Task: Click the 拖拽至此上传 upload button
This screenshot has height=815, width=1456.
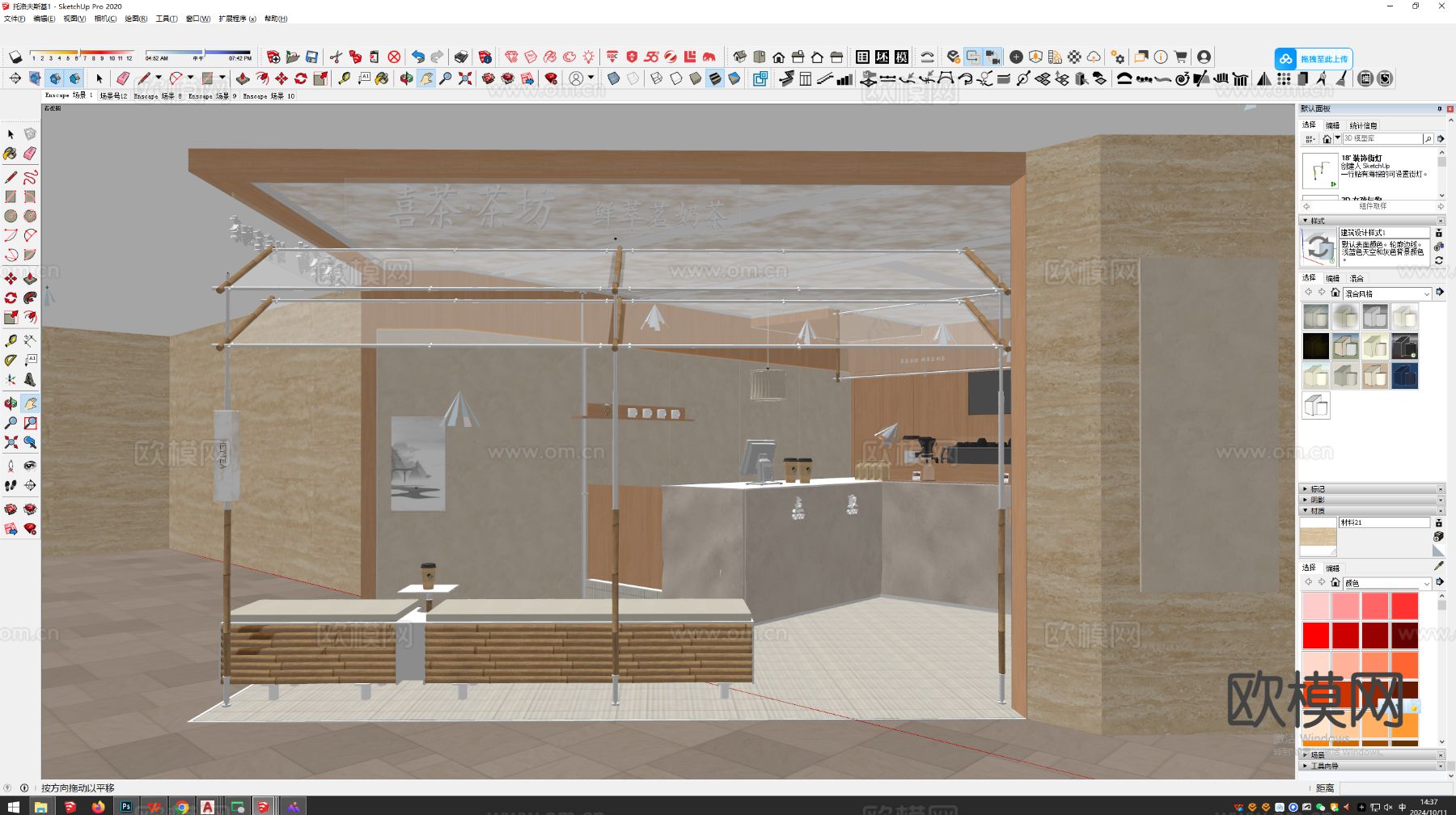Action: 1314,59
